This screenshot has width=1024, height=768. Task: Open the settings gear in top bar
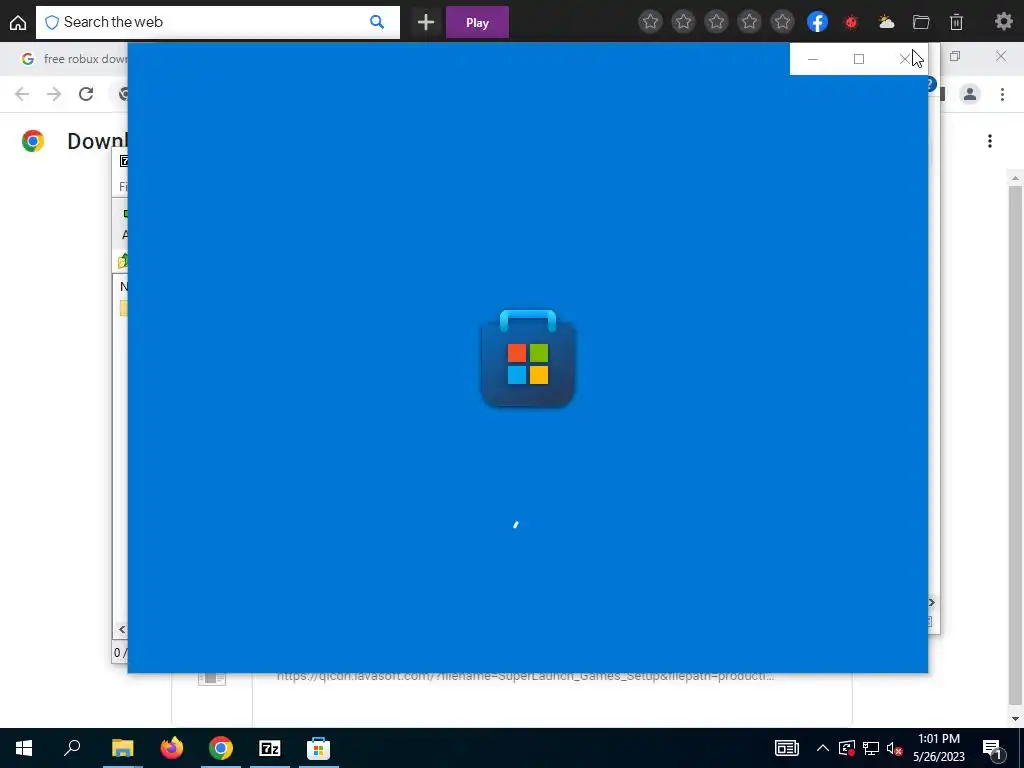[1004, 22]
